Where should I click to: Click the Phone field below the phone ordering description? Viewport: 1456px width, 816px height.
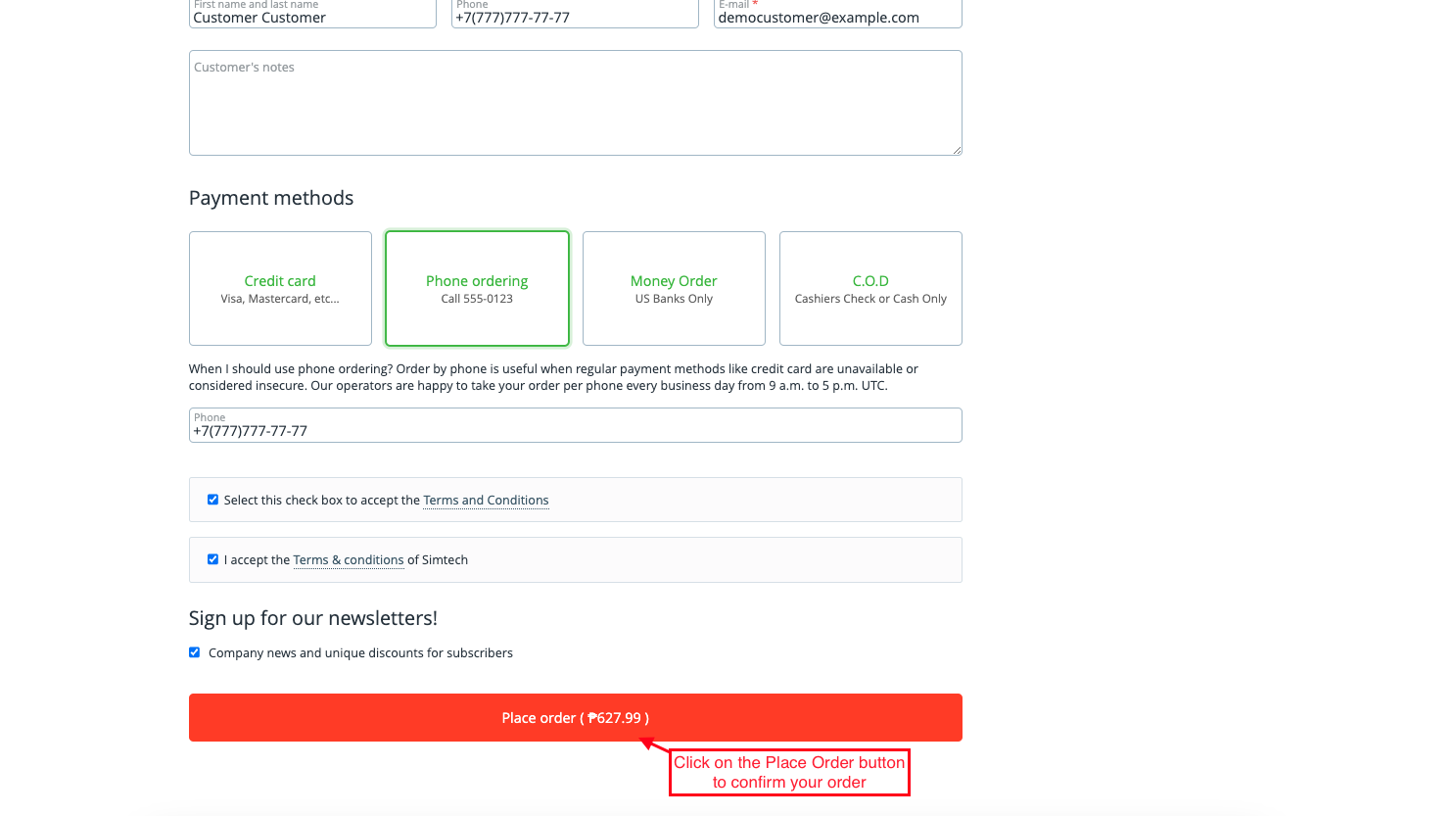(x=575, y=426)
